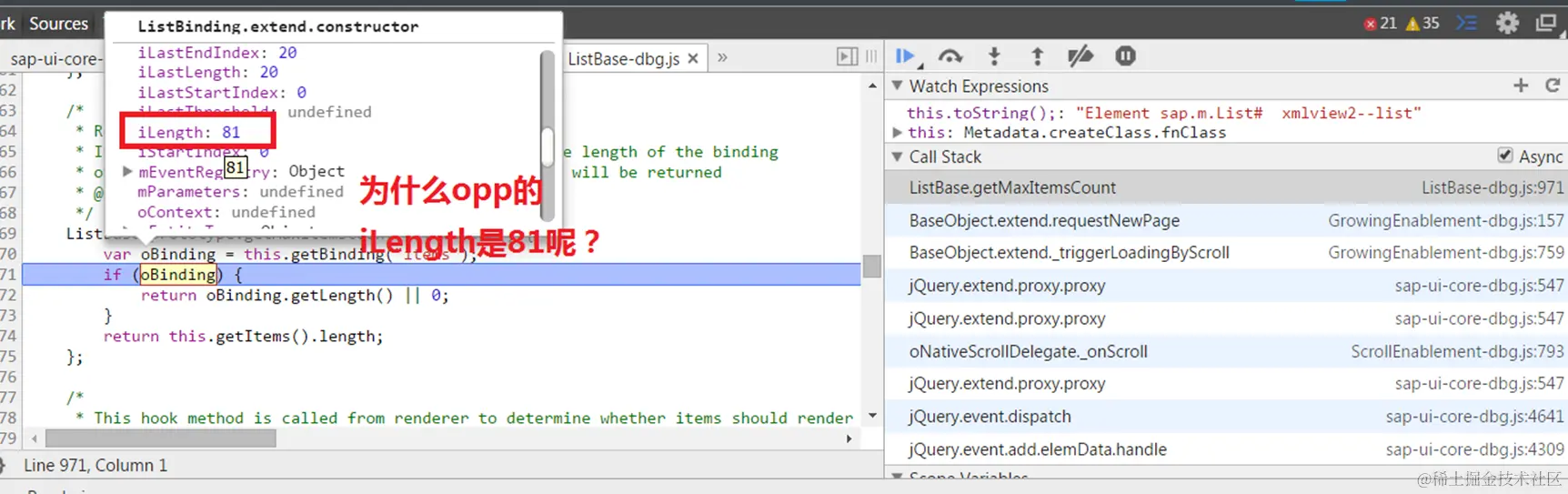Select the ListBase-dbg.js file tab
Image resolution: width=1568 pixels, height=494 pixels.
tap(624, 59)
